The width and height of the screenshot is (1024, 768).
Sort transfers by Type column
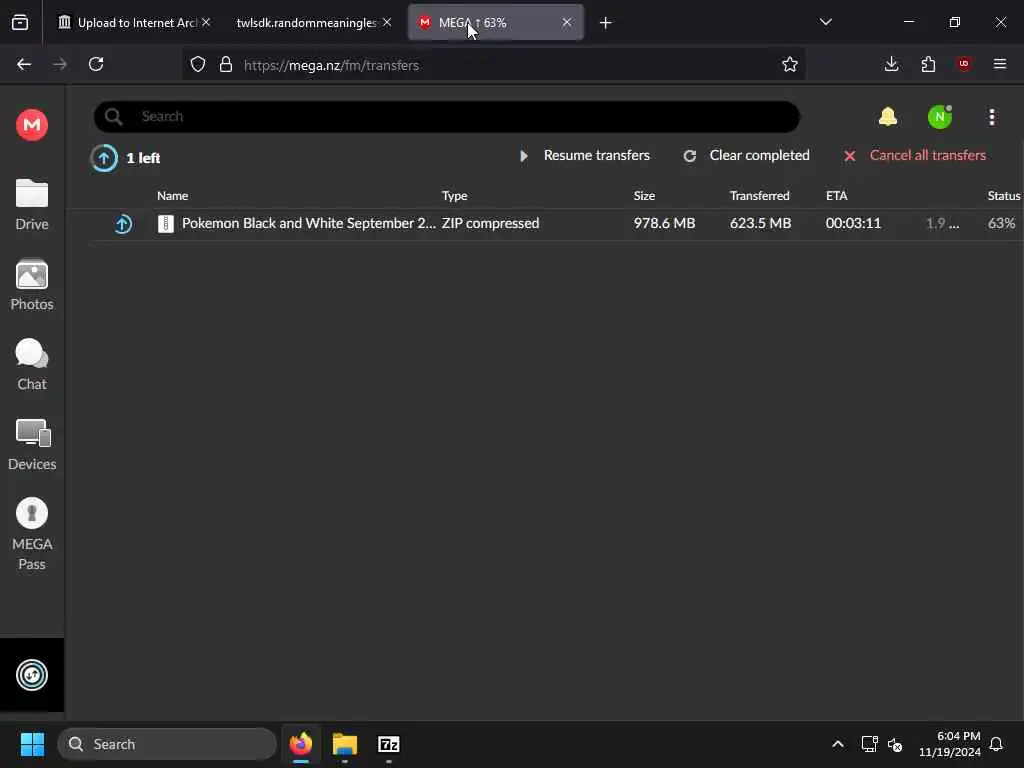[455, 195]
